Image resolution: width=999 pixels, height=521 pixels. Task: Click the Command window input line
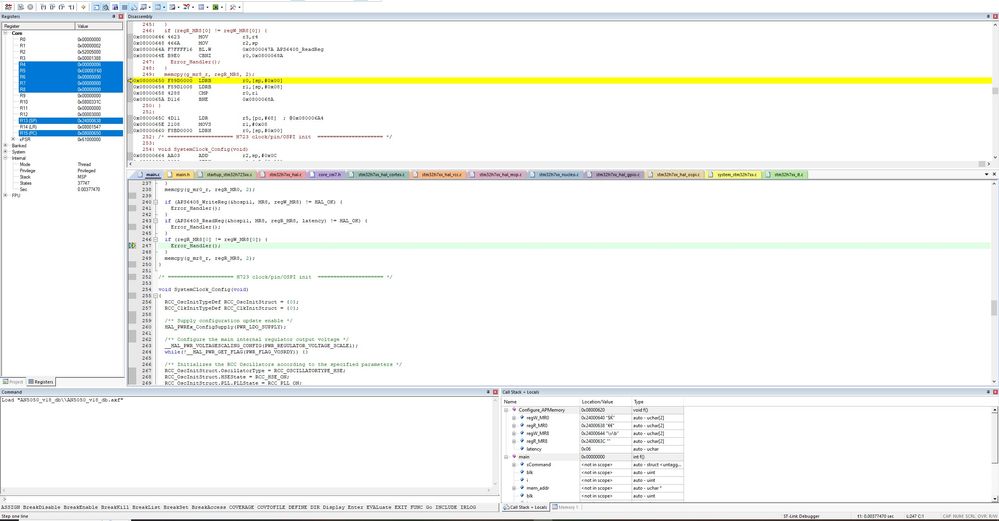coord(248,501)
